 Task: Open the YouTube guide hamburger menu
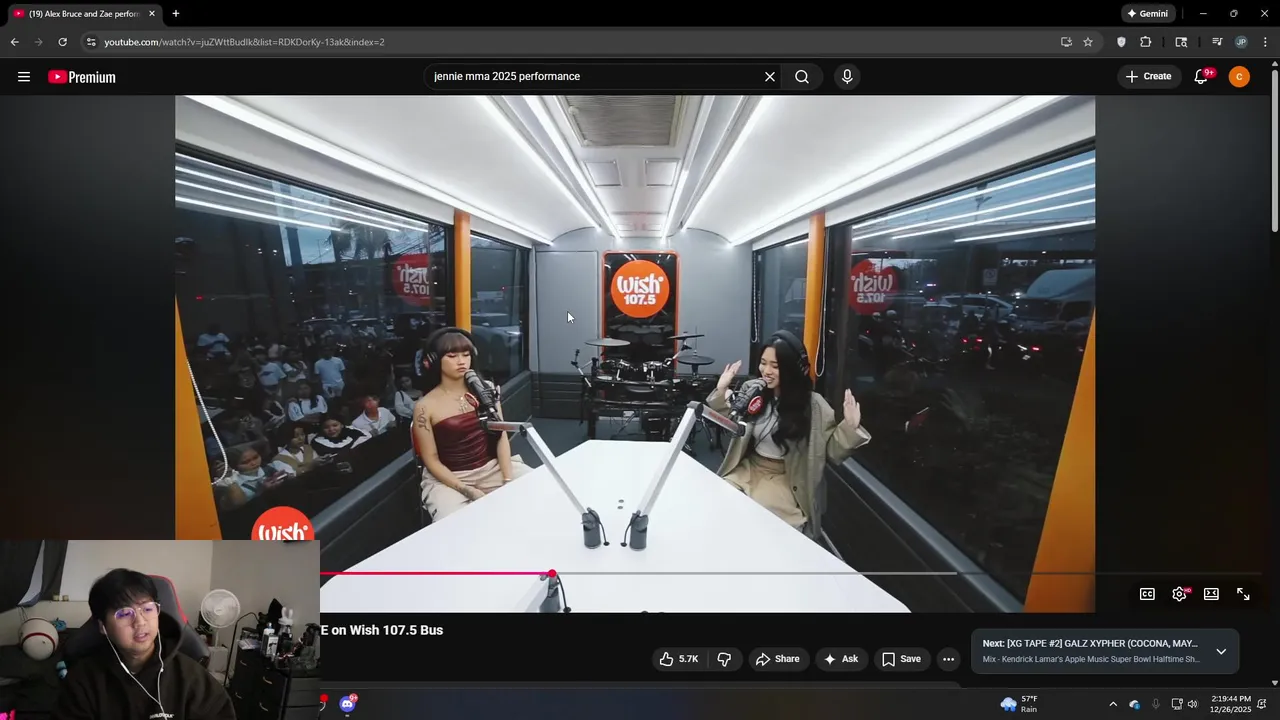tap(24, 77)
